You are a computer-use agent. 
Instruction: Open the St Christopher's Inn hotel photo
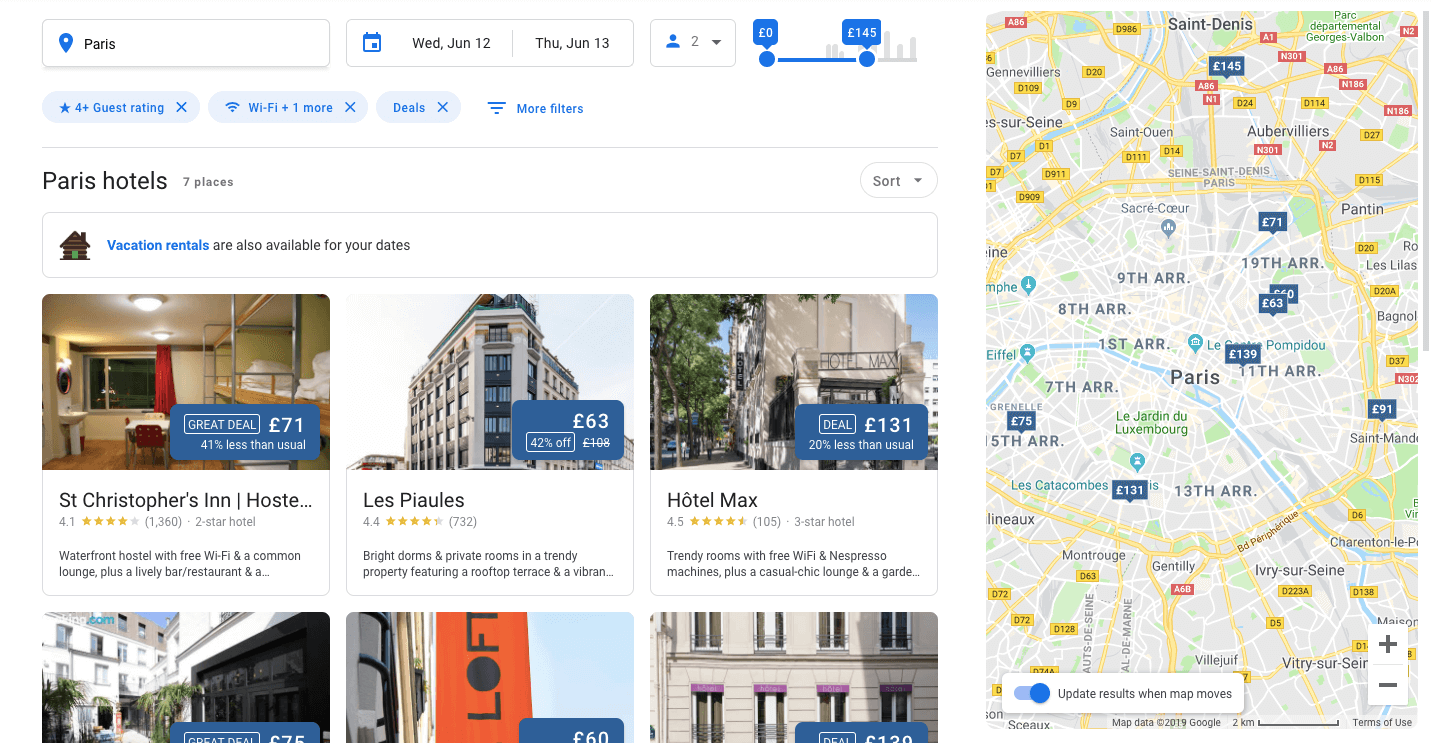pyautogui.click(x=186, y=382)
